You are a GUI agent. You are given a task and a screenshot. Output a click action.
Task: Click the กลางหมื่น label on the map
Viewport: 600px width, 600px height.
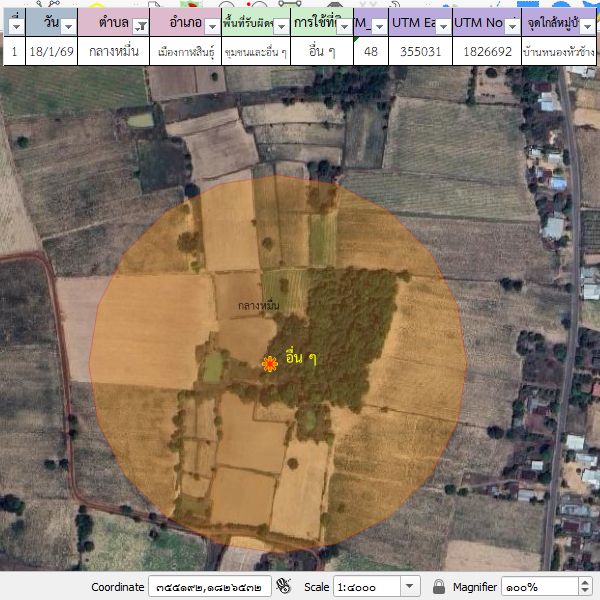point(259,305)
